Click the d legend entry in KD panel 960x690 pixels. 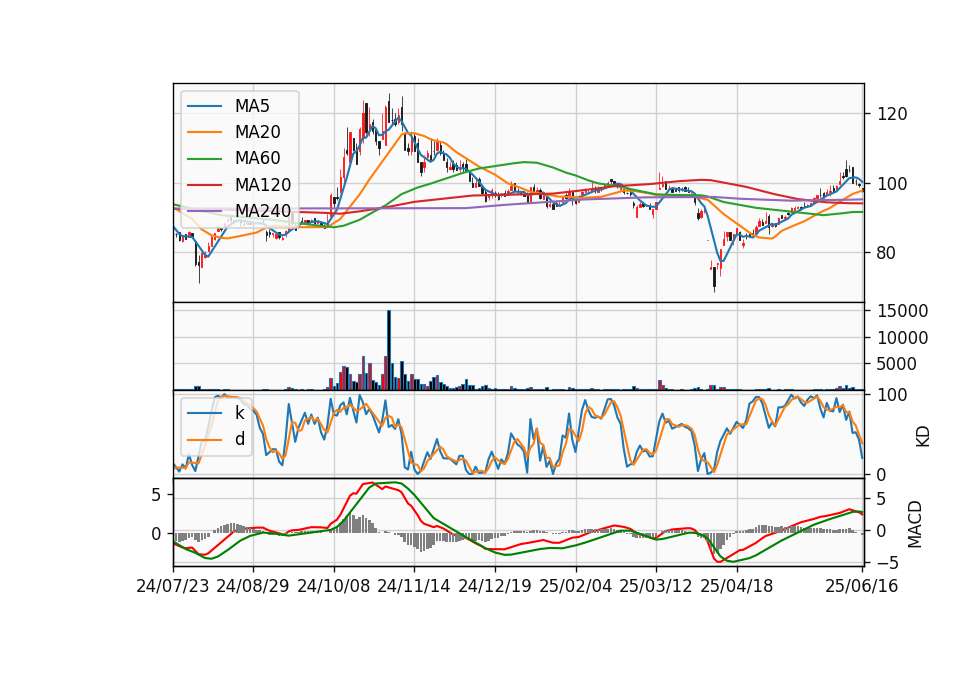pyautogui.click(x=239, y=439)
